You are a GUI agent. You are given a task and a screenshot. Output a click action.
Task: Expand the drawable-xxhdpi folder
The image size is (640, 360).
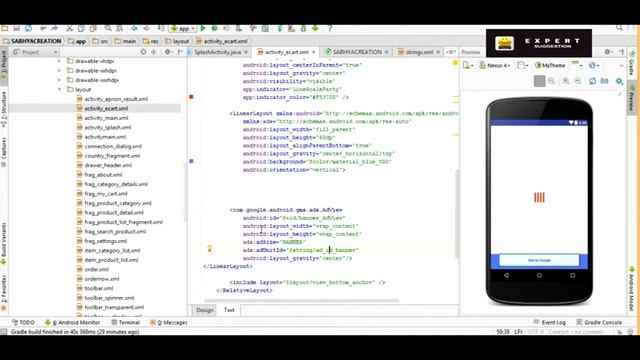[59, 71]
